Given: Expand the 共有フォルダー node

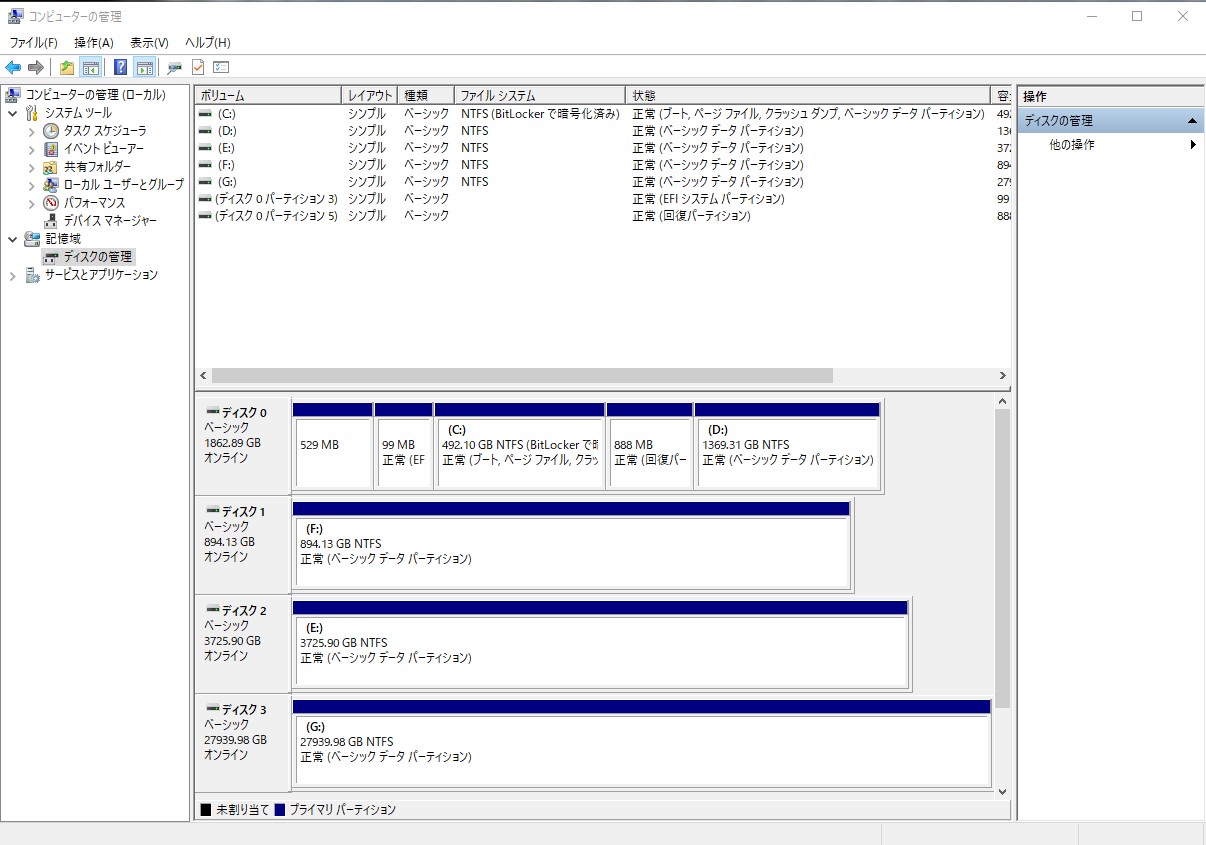Looking at the screenshot, I should (x=31, y=167).
